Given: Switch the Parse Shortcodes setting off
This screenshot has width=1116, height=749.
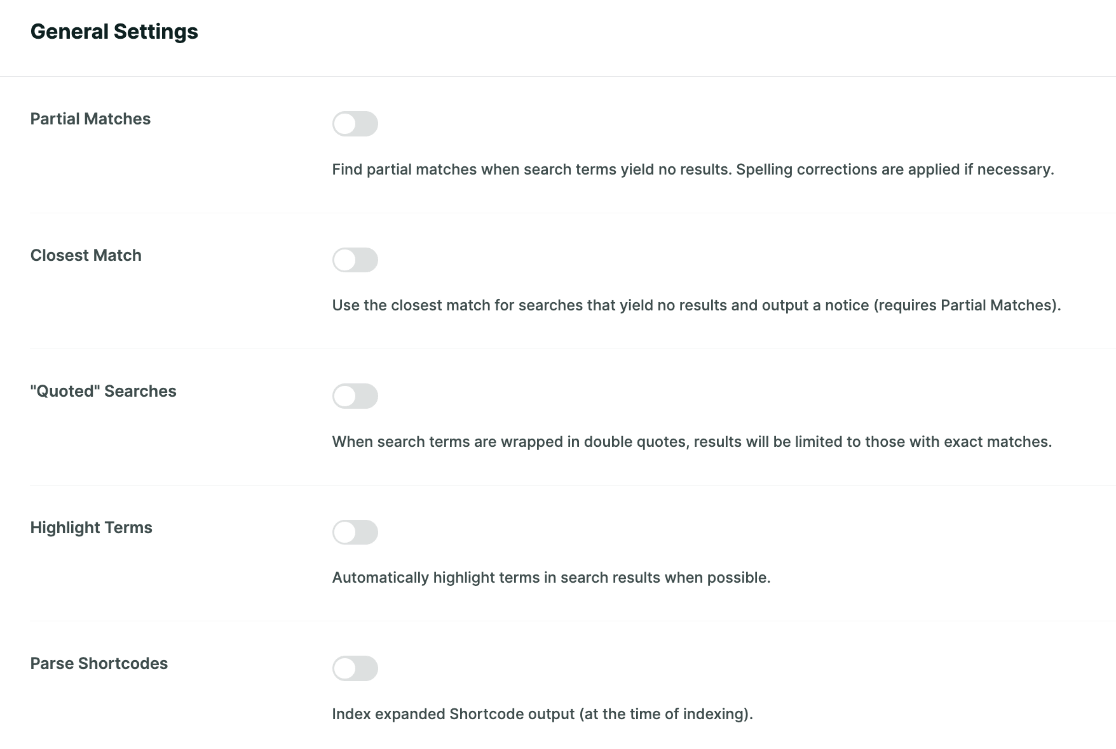Looking at the screenshot, I should tap(355, 667).
